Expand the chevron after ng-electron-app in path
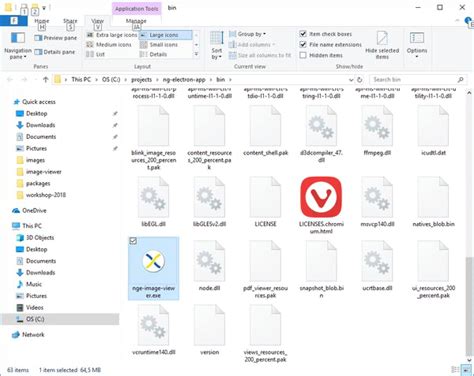Image resolution: width=474 pixels, height=376 pixels. coord(211,80)
